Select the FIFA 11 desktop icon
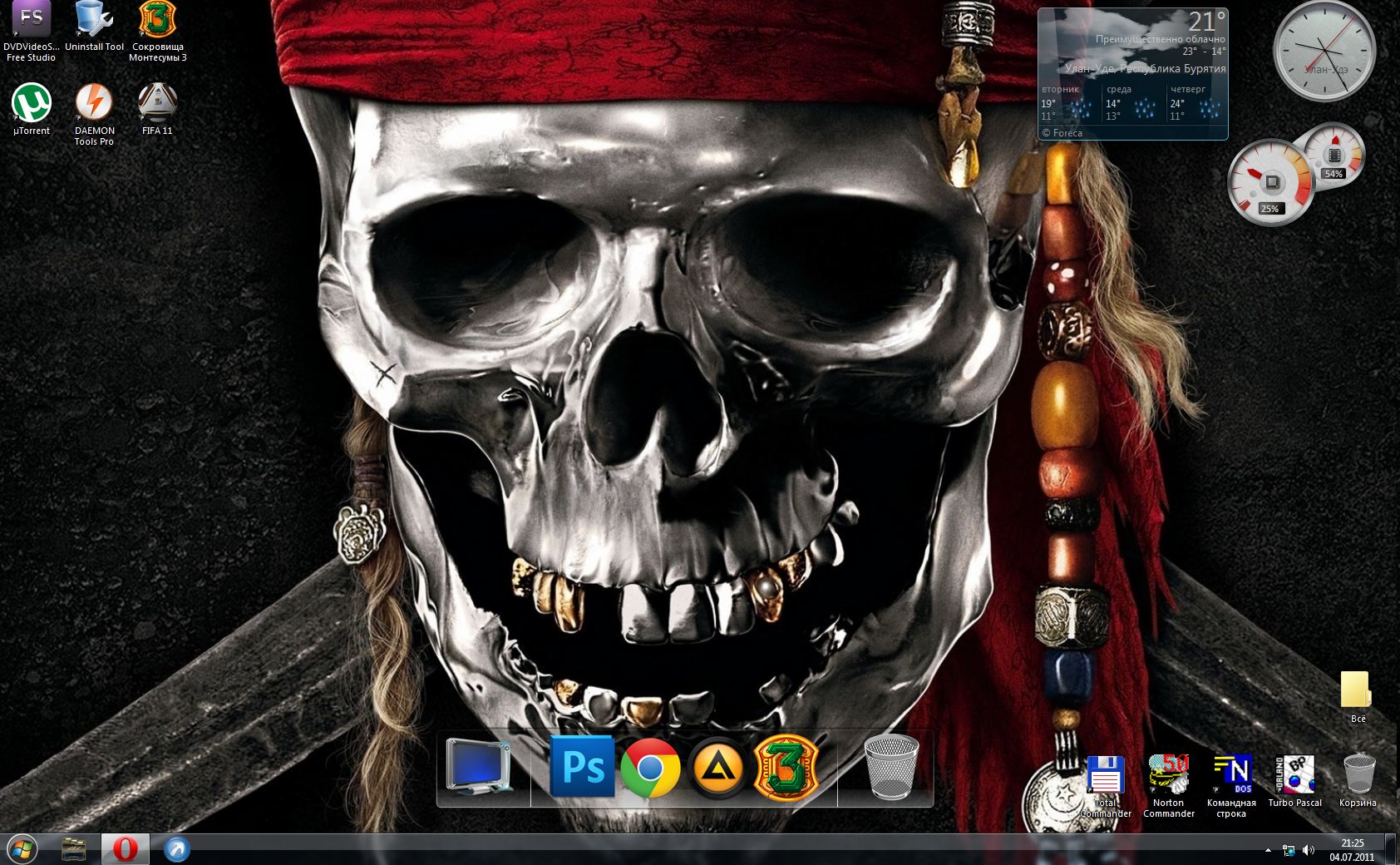This screenshot has width=1400, height=865. point(157,105)
